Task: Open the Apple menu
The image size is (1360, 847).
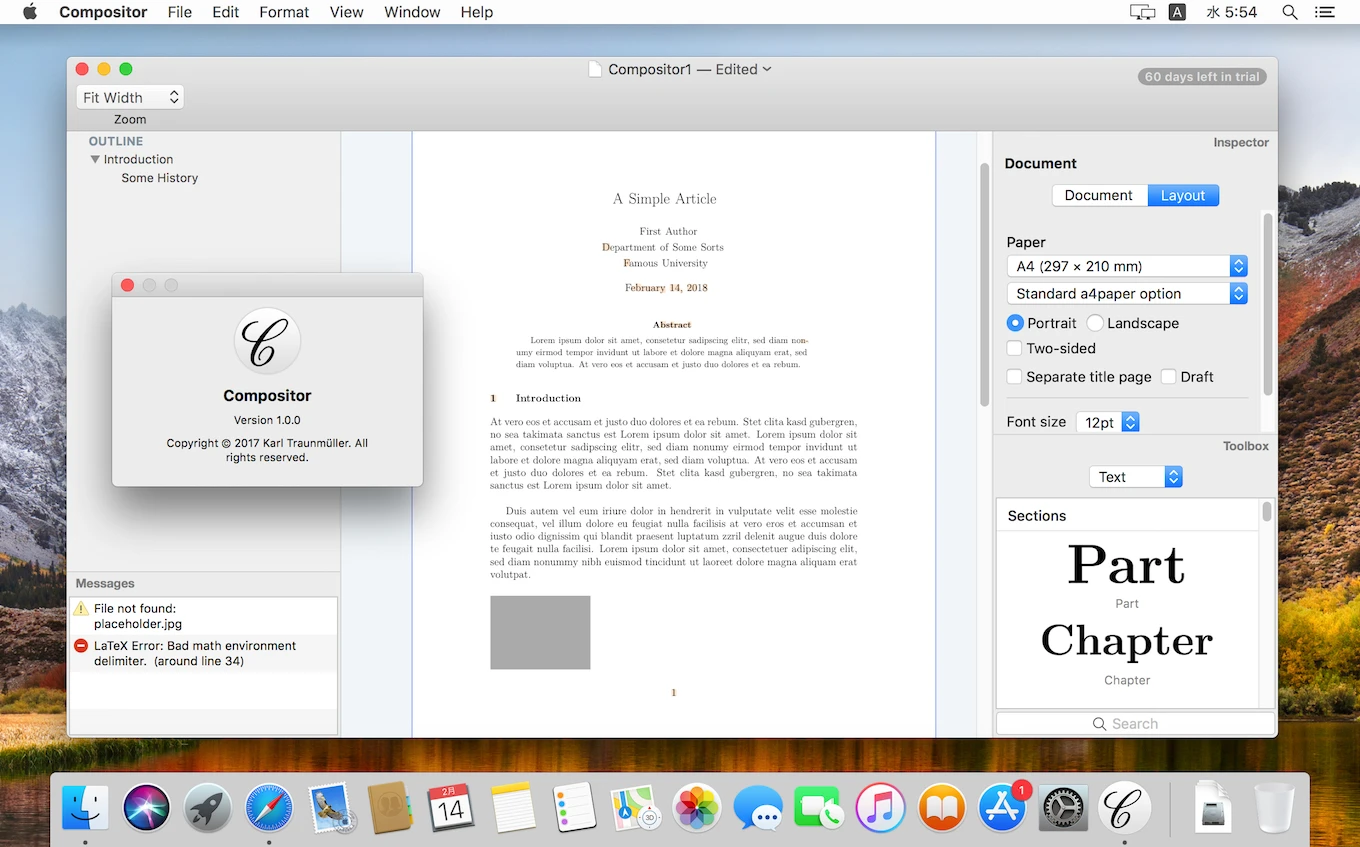Action: [29, 12]
